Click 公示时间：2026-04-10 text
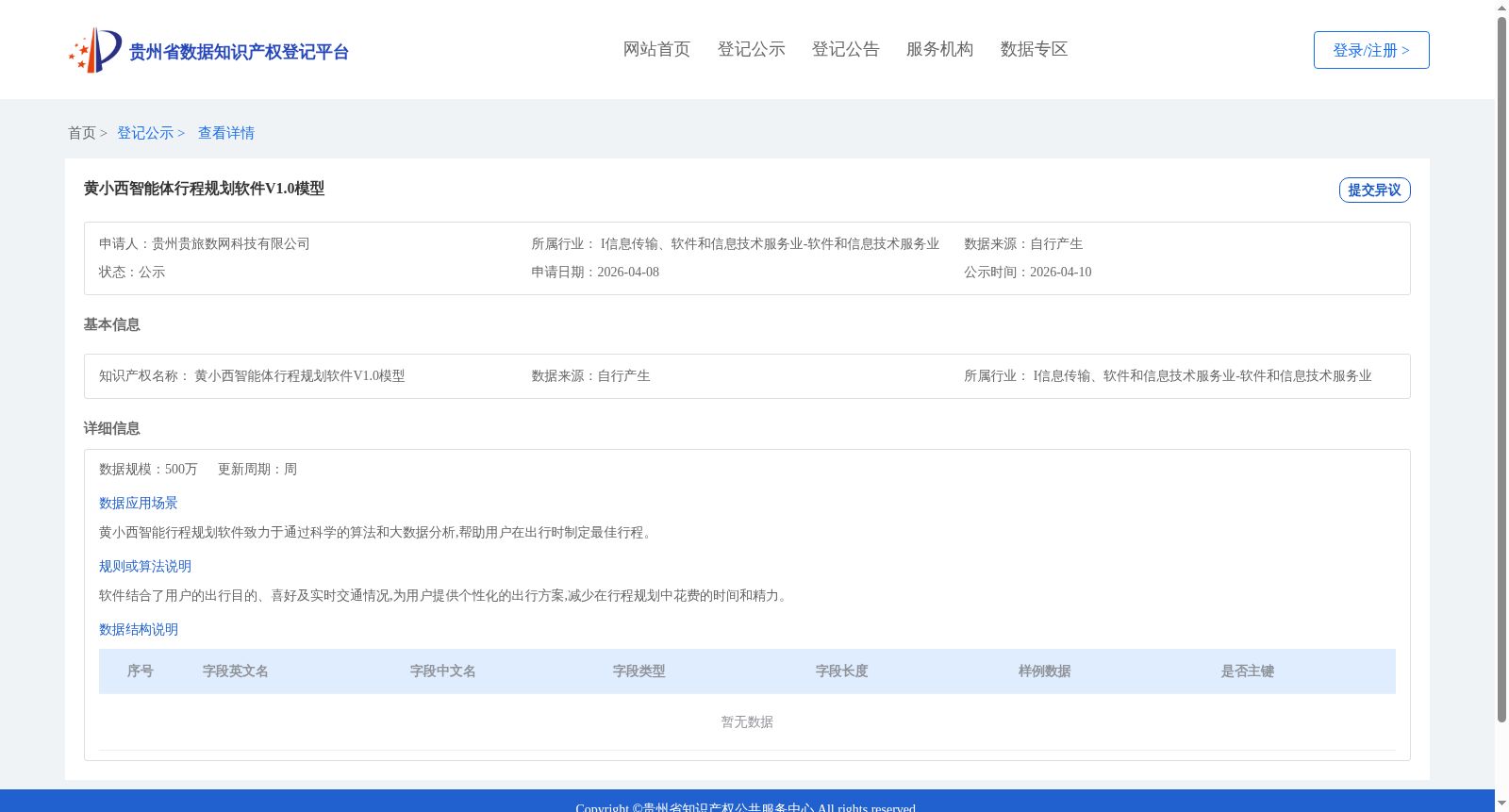Image resolution: width=1509 pixels, height=812 pixels. coord(1028,272)
